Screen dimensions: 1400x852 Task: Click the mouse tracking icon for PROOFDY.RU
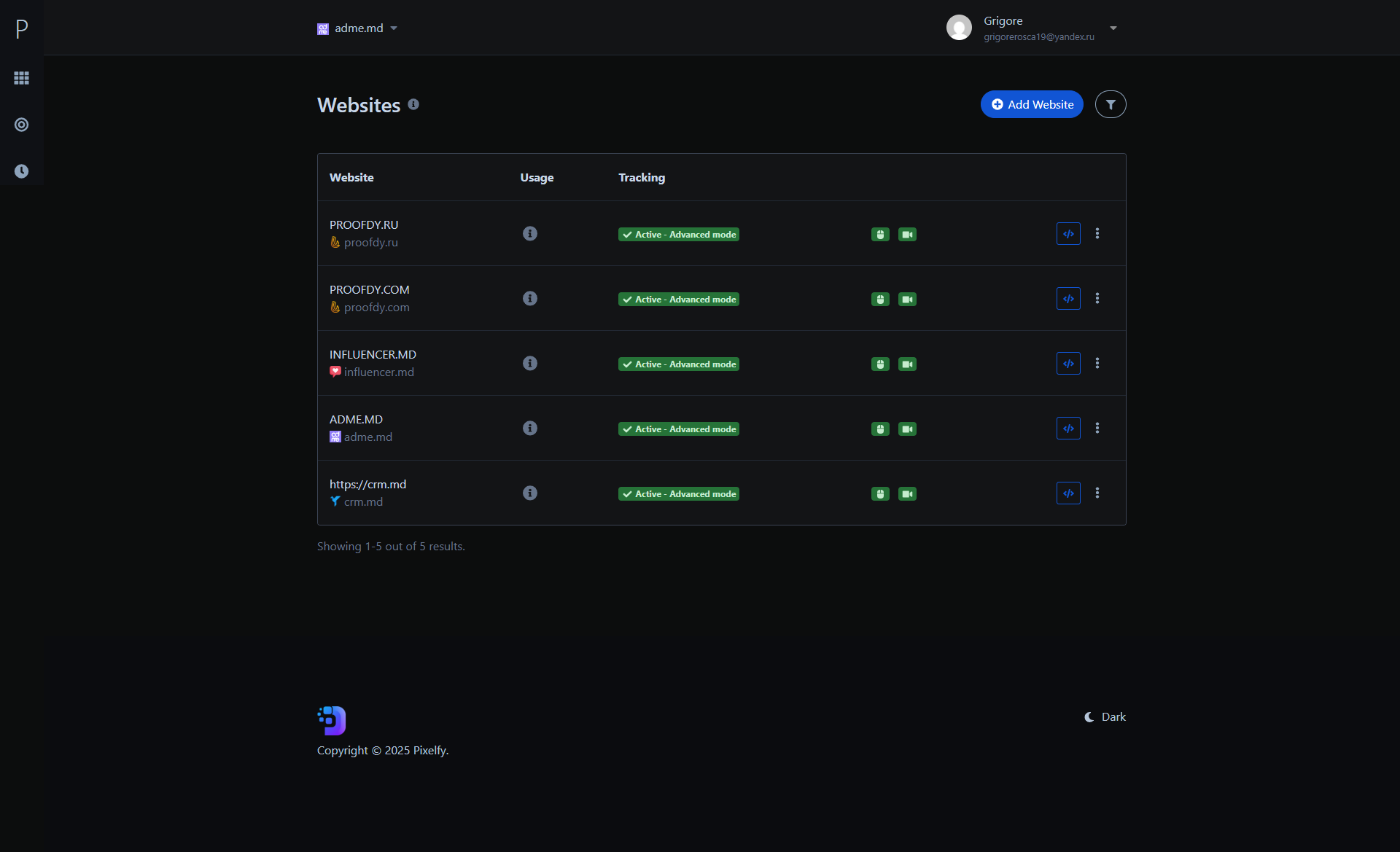coord(880,234)
